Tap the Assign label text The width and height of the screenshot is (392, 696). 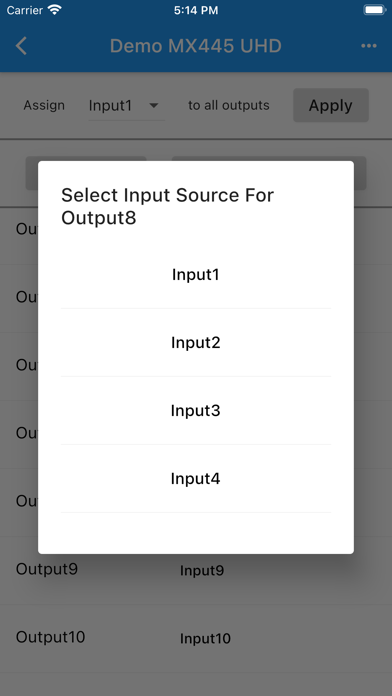[x=44, y=106]
